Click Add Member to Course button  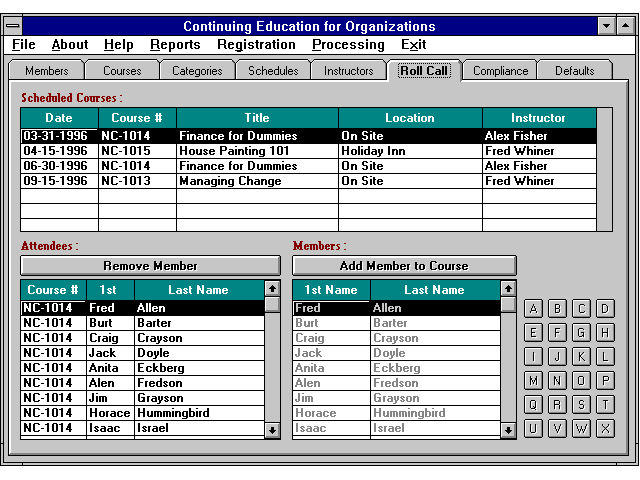[x=404, y=266]
